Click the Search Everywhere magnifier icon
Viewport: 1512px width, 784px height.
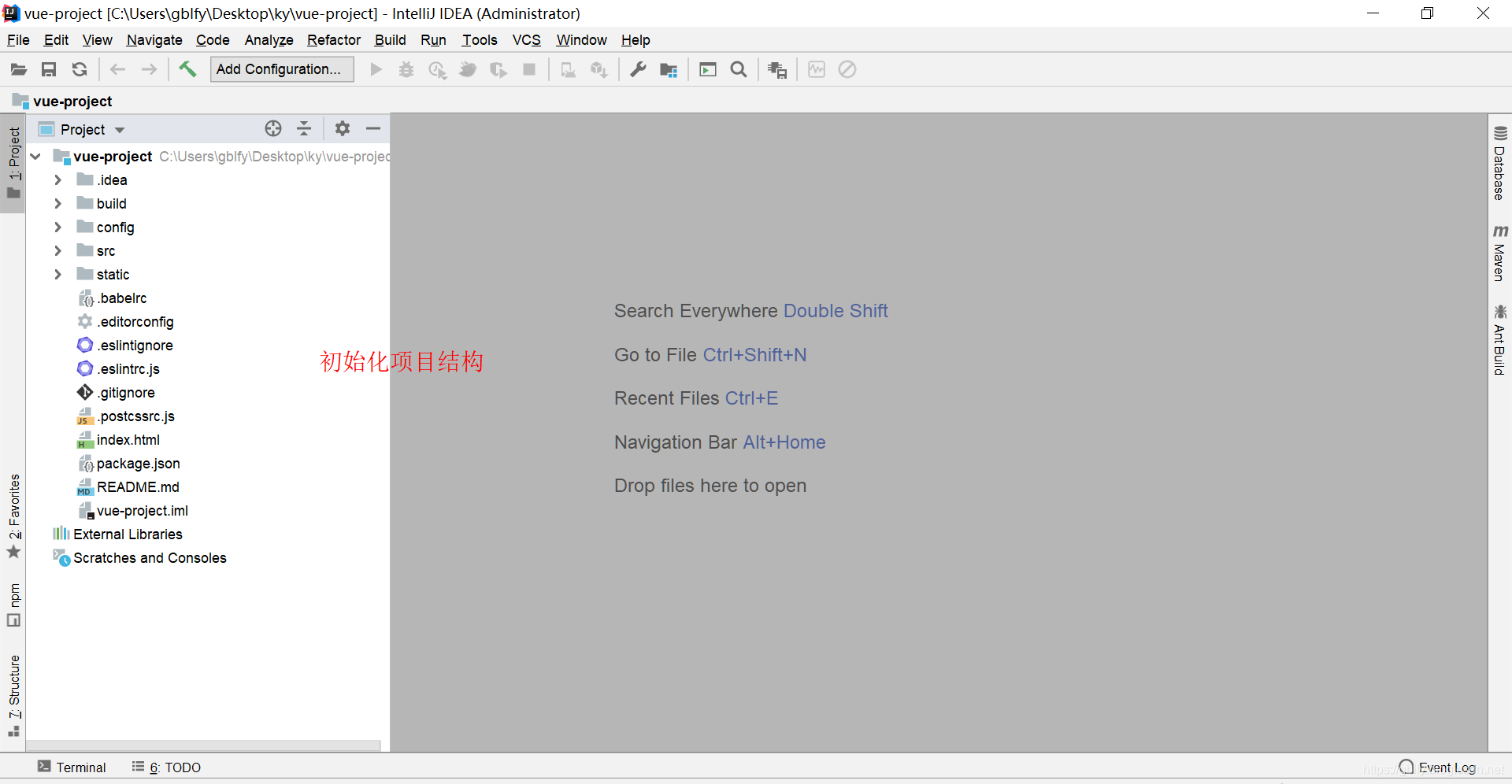pos(739,70)
